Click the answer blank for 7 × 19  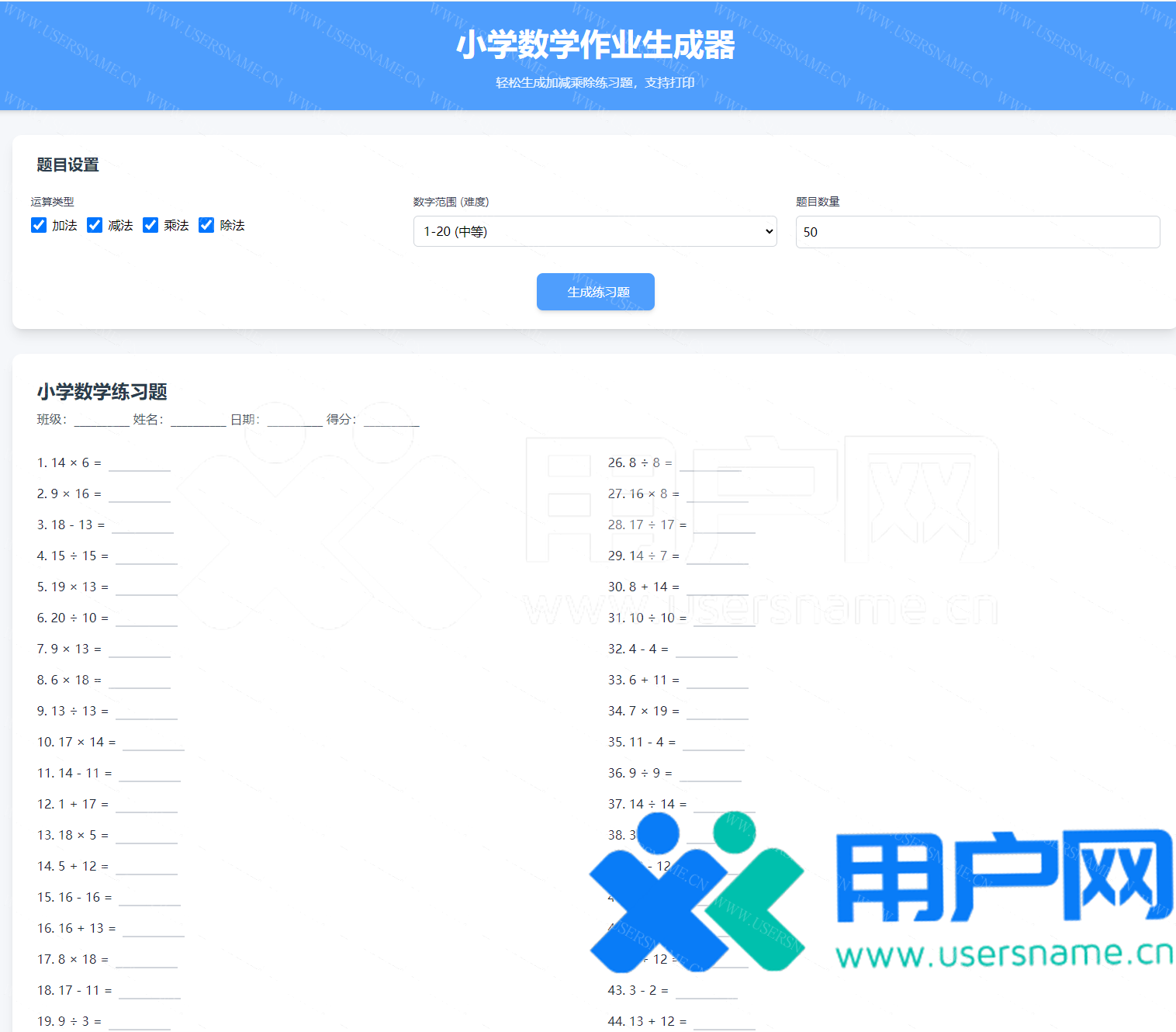click(x=717, y=712)
